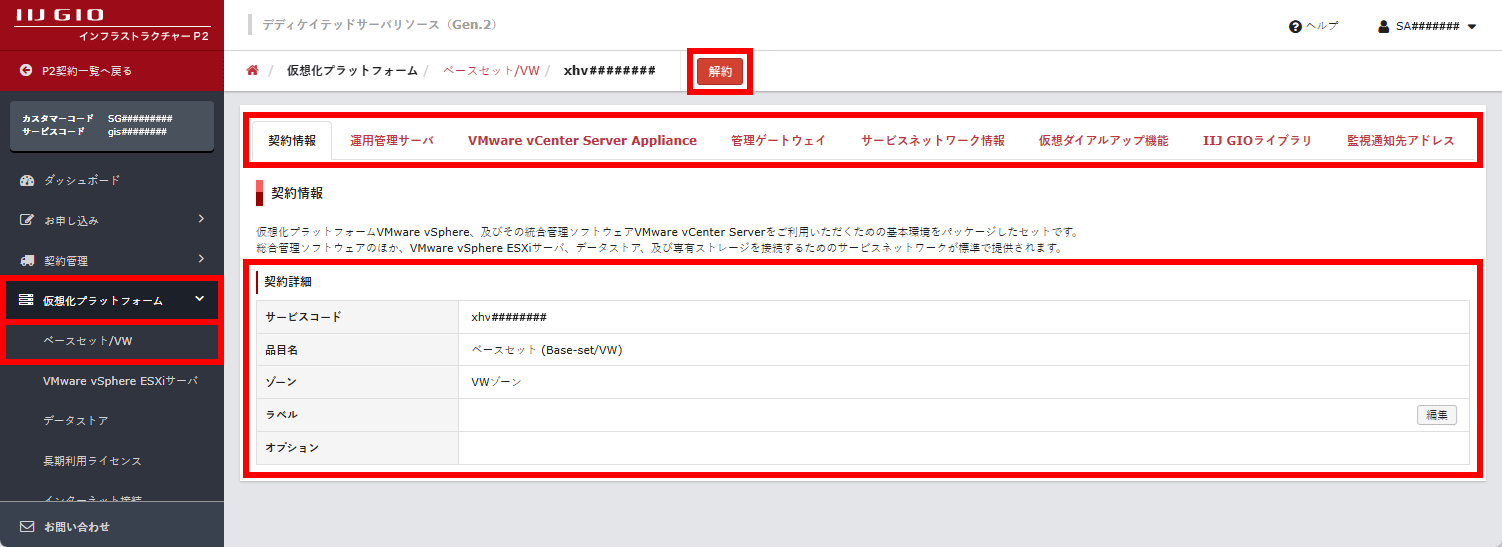
Task: Click the home icon in breadcrumb
Action: [x=252, y=71]
